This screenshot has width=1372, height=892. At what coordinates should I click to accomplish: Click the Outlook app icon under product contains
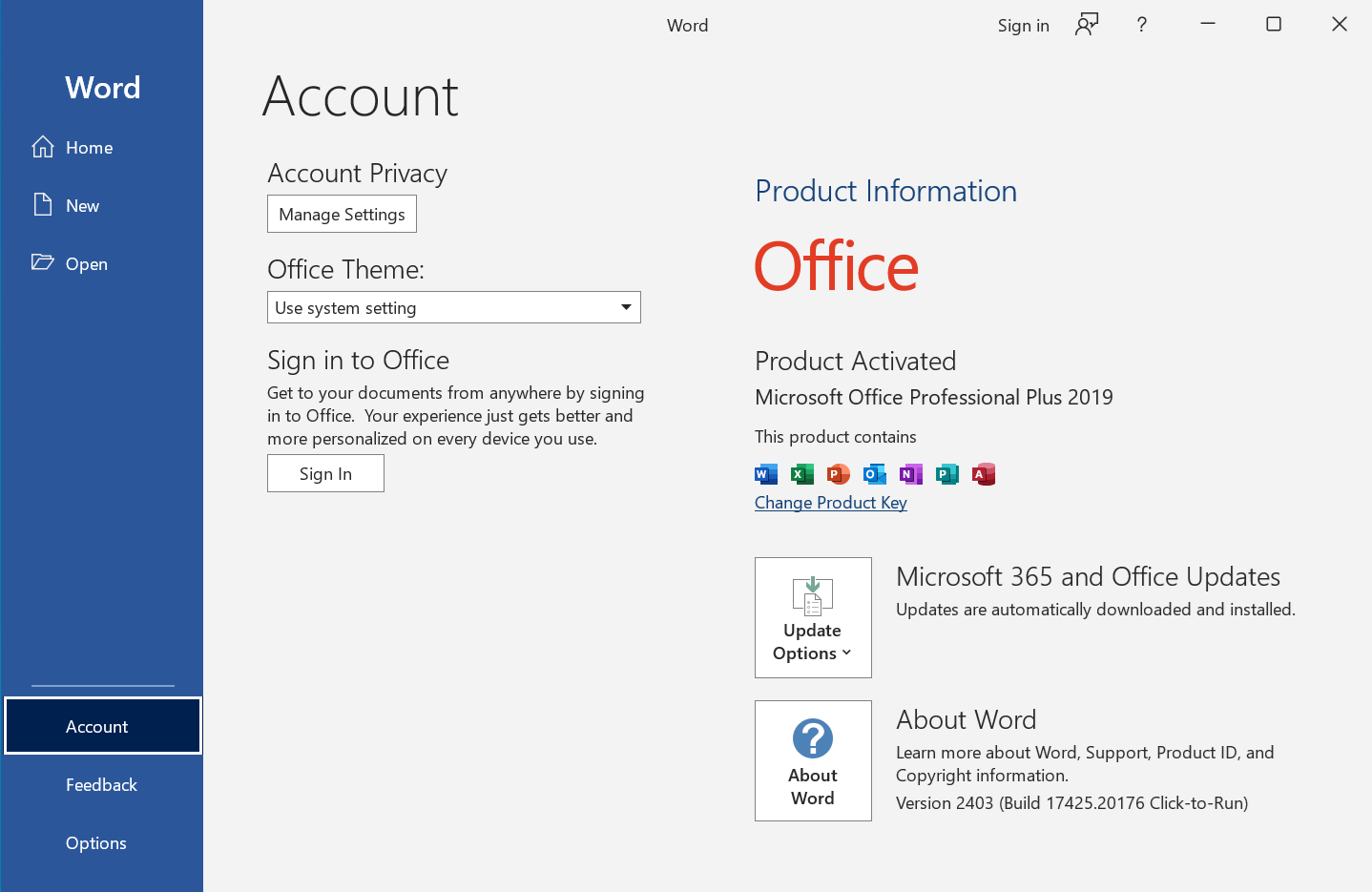coord(875,474)
